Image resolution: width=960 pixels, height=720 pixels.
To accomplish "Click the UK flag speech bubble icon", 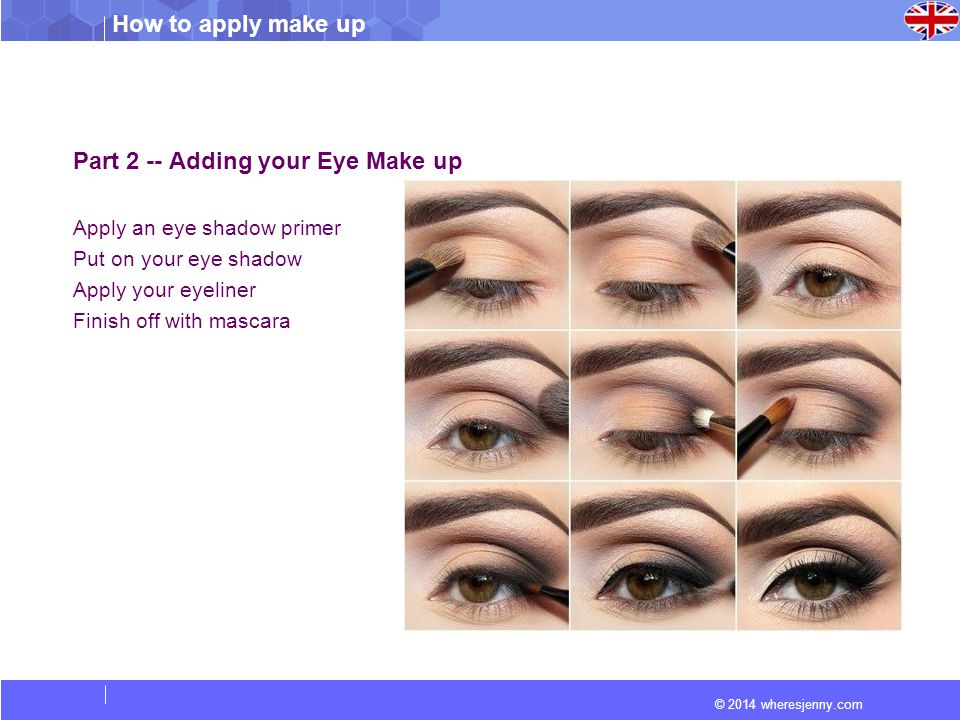I will tap(931, 20).
